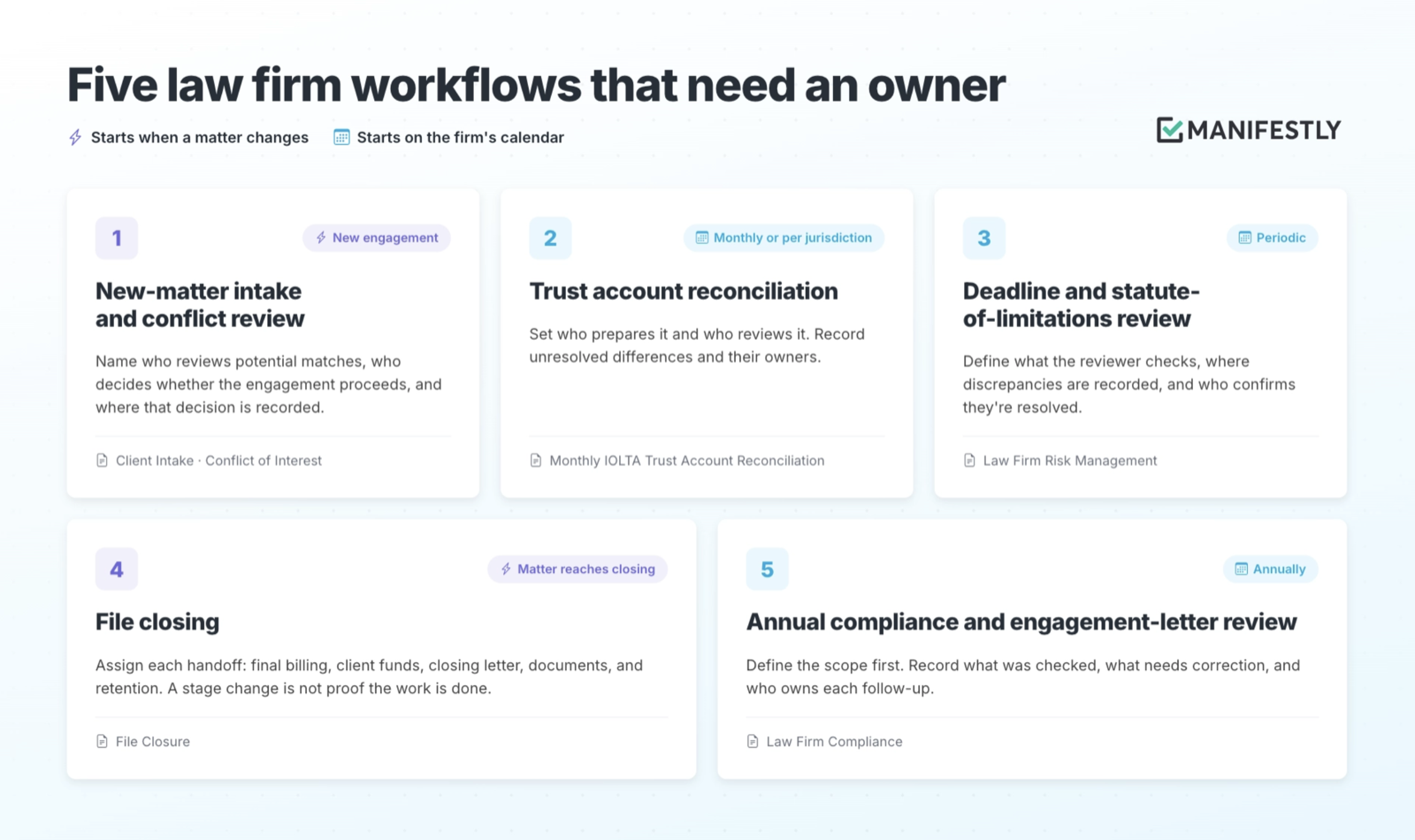The width and height of the screenshot is (1415, 840).
Task: Click the document icon beside File Closure
Action: point(102,742)
